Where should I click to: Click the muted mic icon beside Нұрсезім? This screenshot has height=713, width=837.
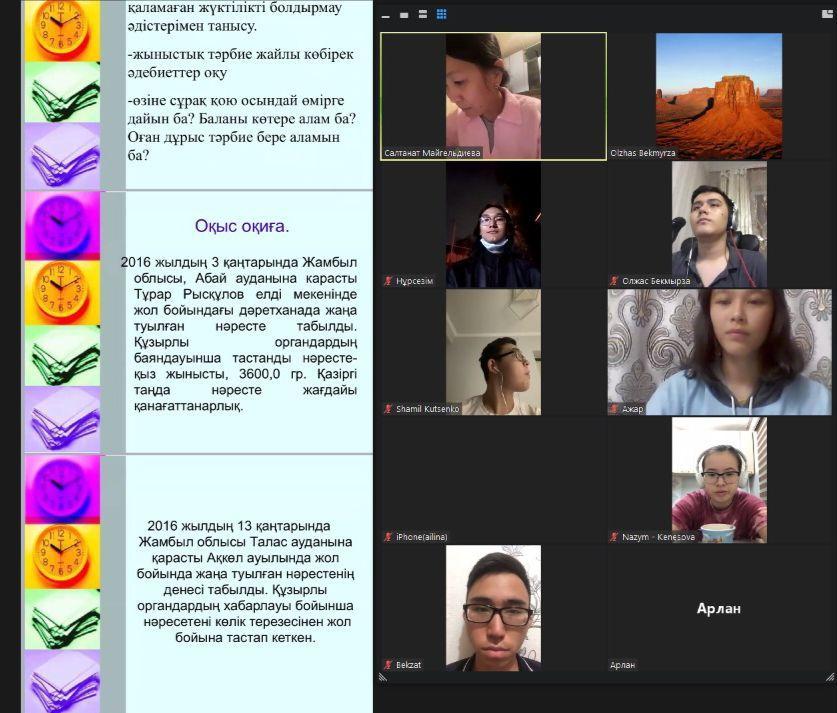pos(388,282)
